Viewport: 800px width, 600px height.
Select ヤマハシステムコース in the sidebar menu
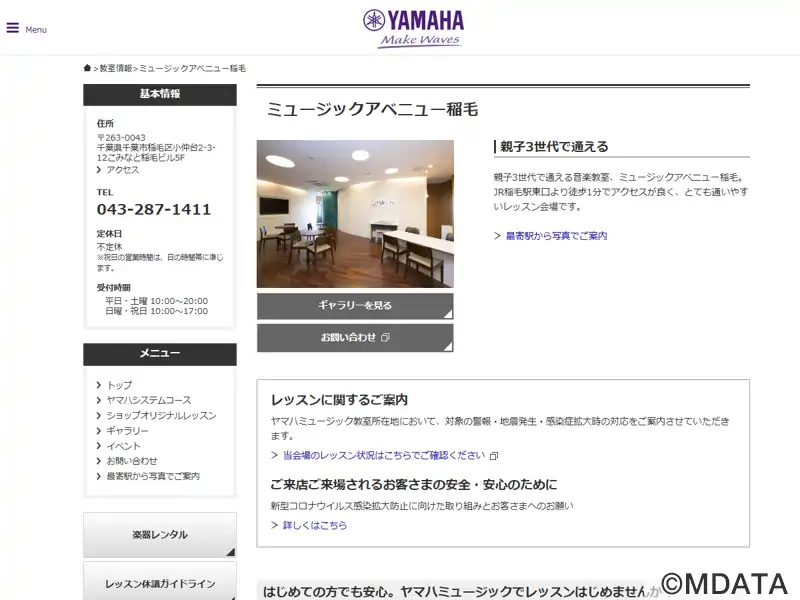(x=149, y=400)
